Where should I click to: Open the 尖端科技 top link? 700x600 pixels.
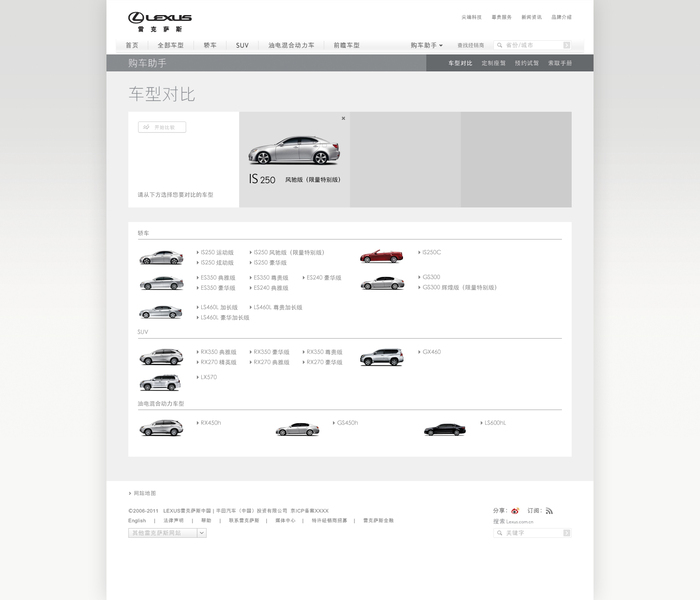coord(471,17)
